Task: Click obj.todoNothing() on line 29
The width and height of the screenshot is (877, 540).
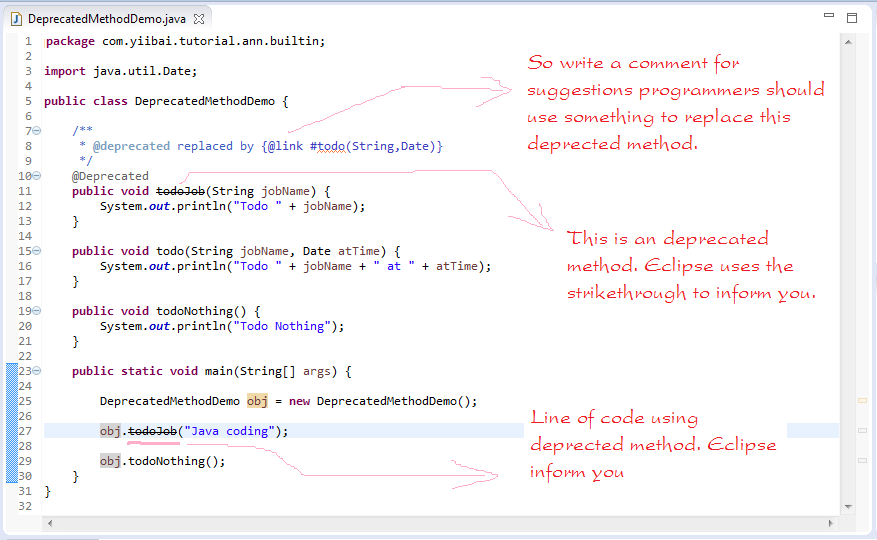Action: point(163,461)
